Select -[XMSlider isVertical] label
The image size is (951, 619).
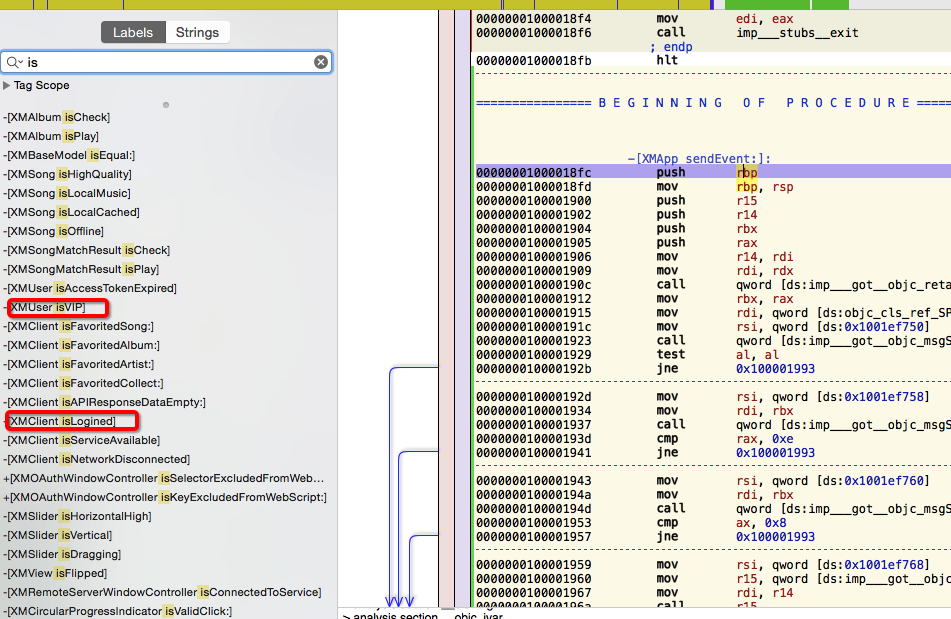[58, 535]
